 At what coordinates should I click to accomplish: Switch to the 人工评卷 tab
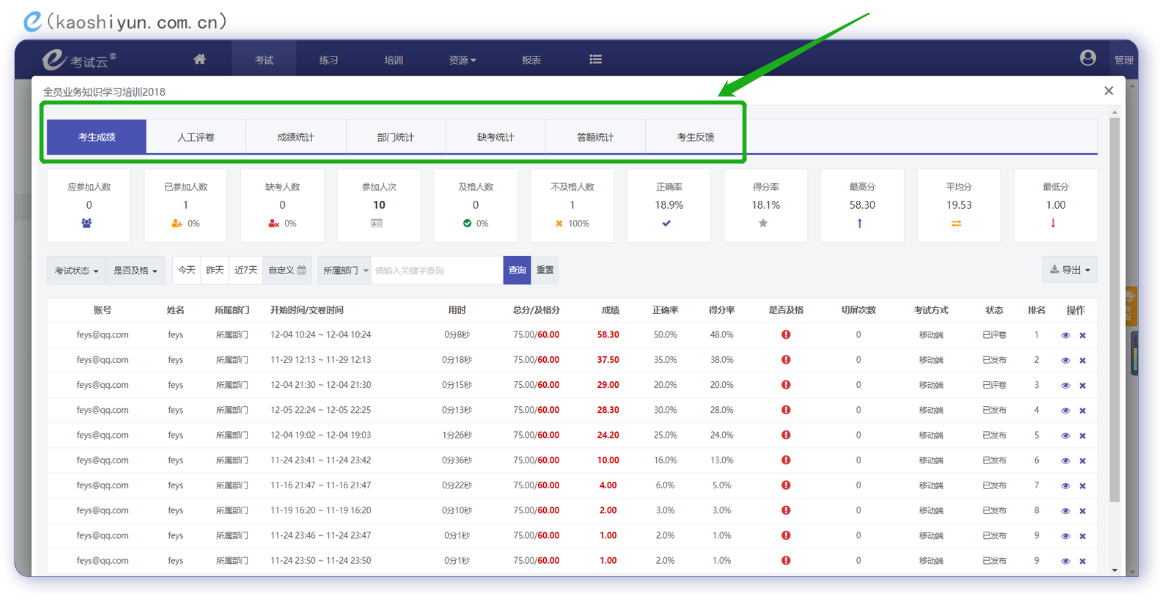pos(196,137)
